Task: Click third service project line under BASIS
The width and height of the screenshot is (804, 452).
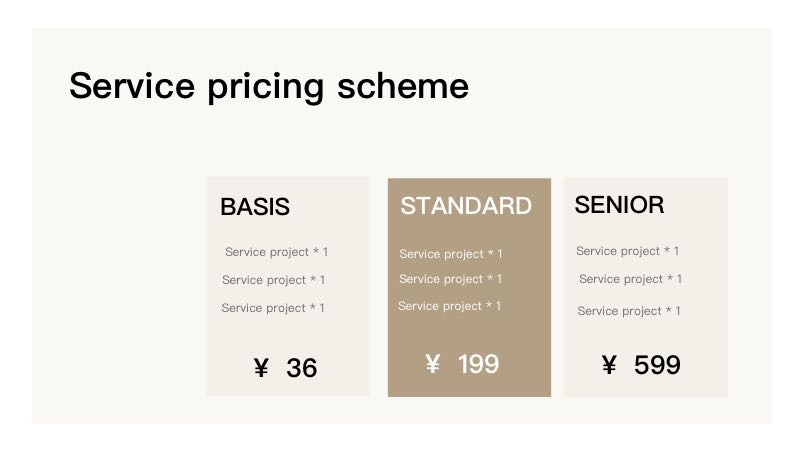Action: (272, 308)
